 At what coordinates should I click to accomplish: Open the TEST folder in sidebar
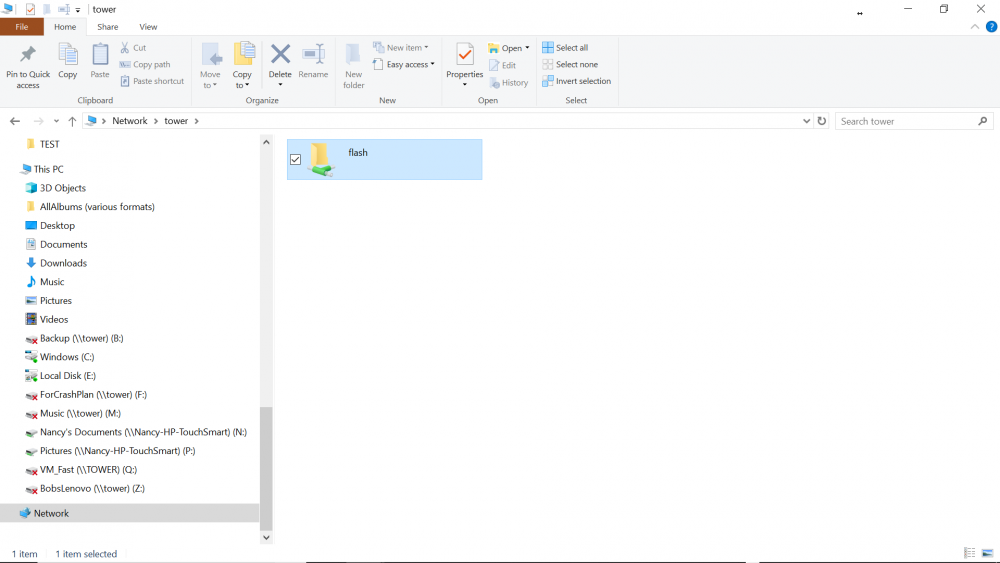click(49, 144)
